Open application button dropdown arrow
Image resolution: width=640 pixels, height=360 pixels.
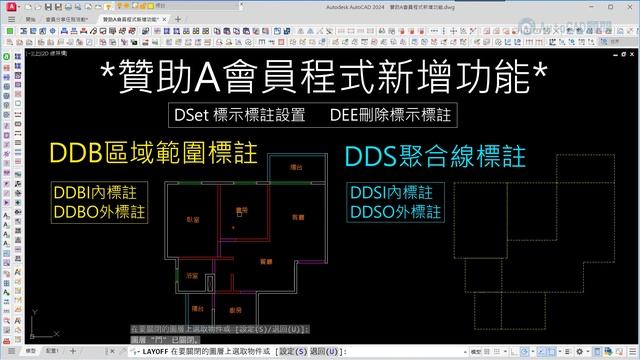[19, 7]
